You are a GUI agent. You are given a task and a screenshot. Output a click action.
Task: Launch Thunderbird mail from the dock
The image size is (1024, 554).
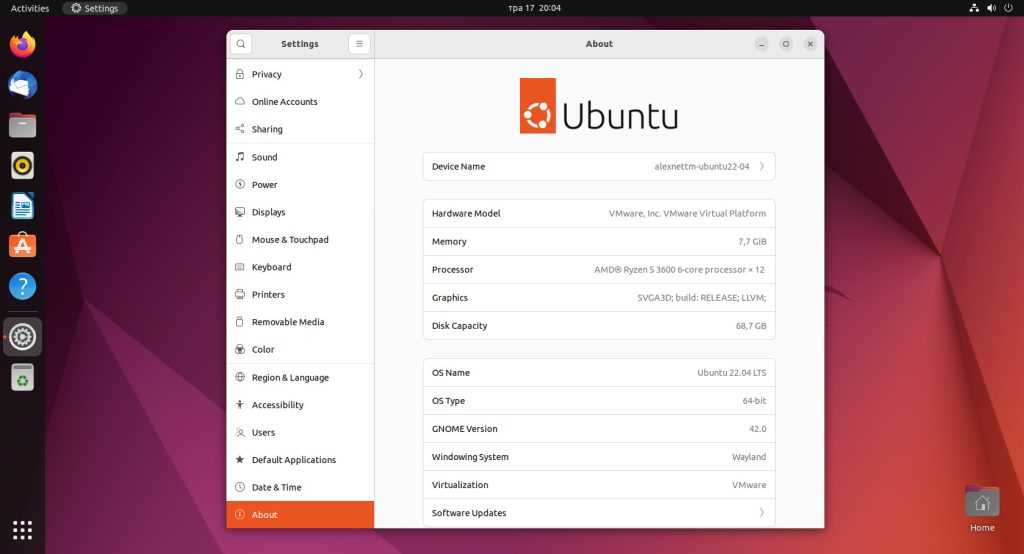(x=22, y=85)
